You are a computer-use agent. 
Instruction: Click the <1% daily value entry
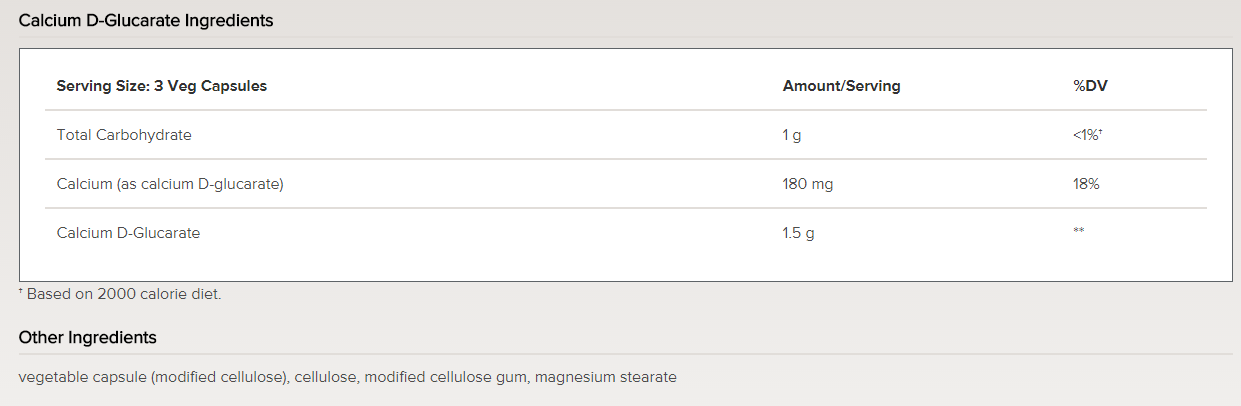1086,135
